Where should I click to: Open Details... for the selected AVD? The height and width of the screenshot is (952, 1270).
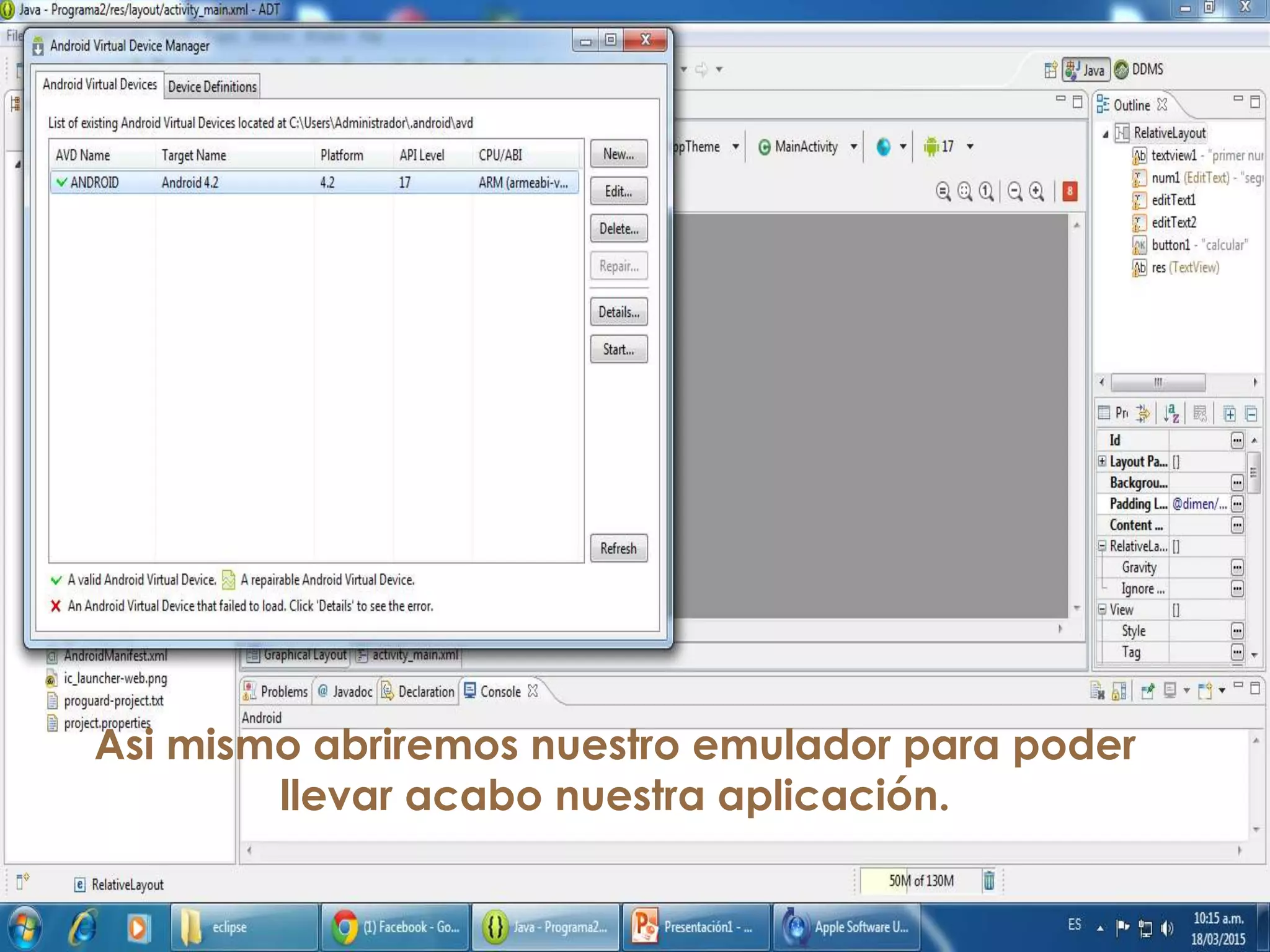(618, 312)
